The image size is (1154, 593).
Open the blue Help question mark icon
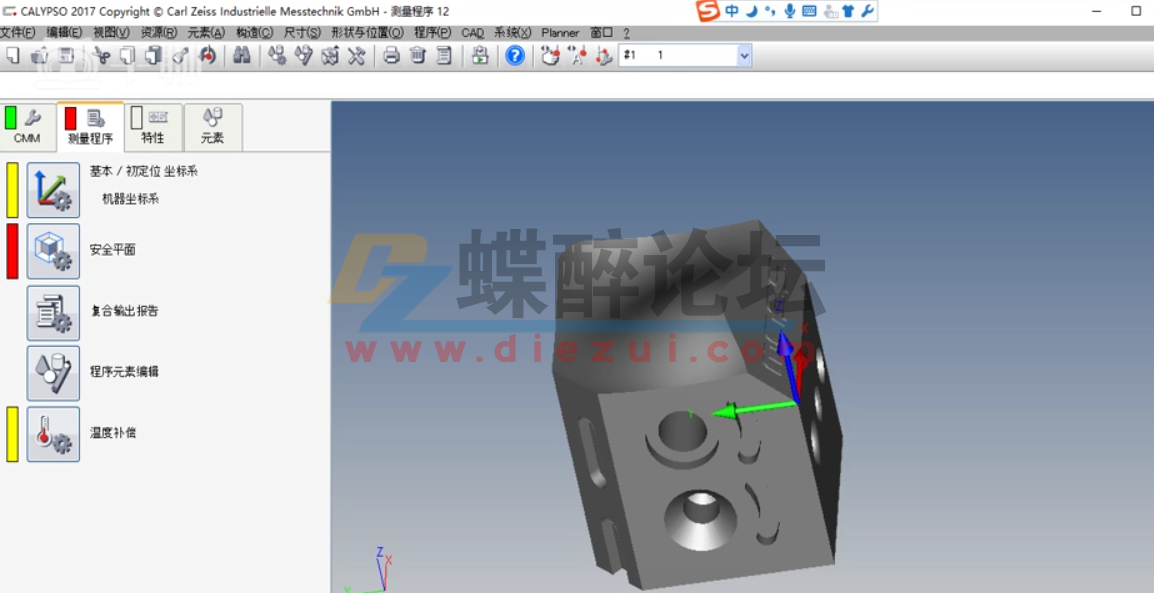pyautogui.click(x=514, y=55)
